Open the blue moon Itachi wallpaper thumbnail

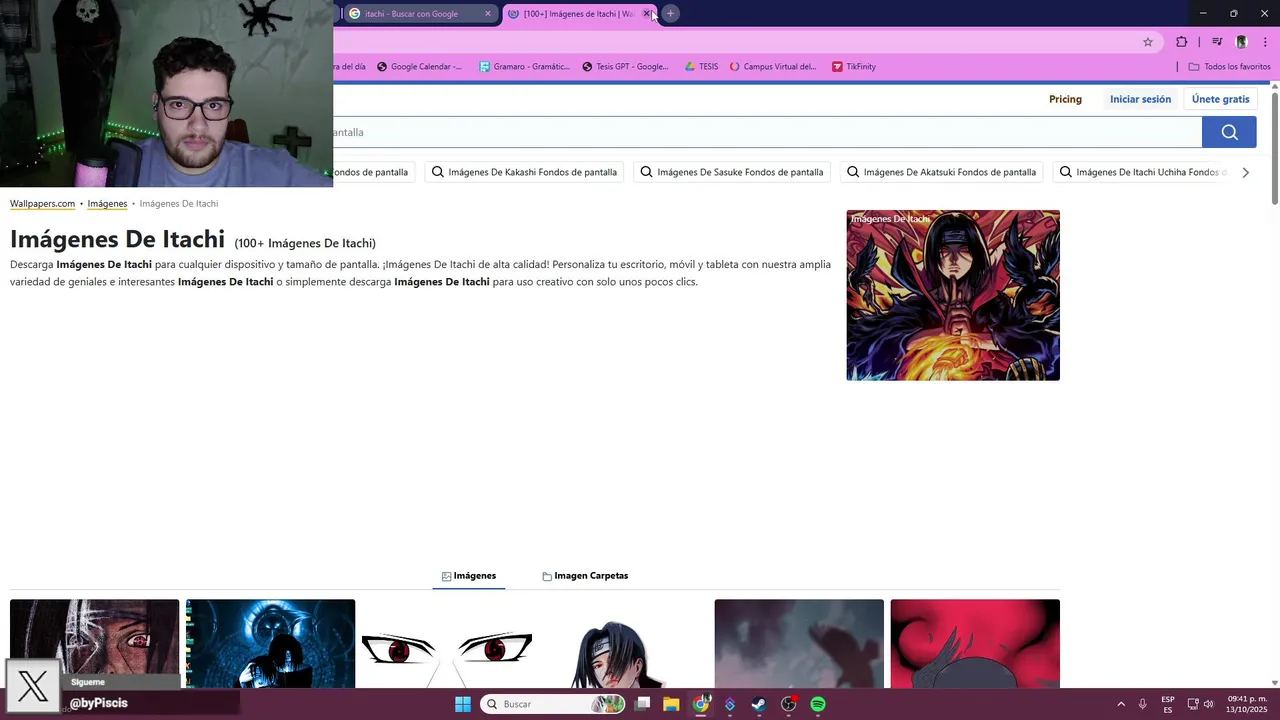[270, 643]
